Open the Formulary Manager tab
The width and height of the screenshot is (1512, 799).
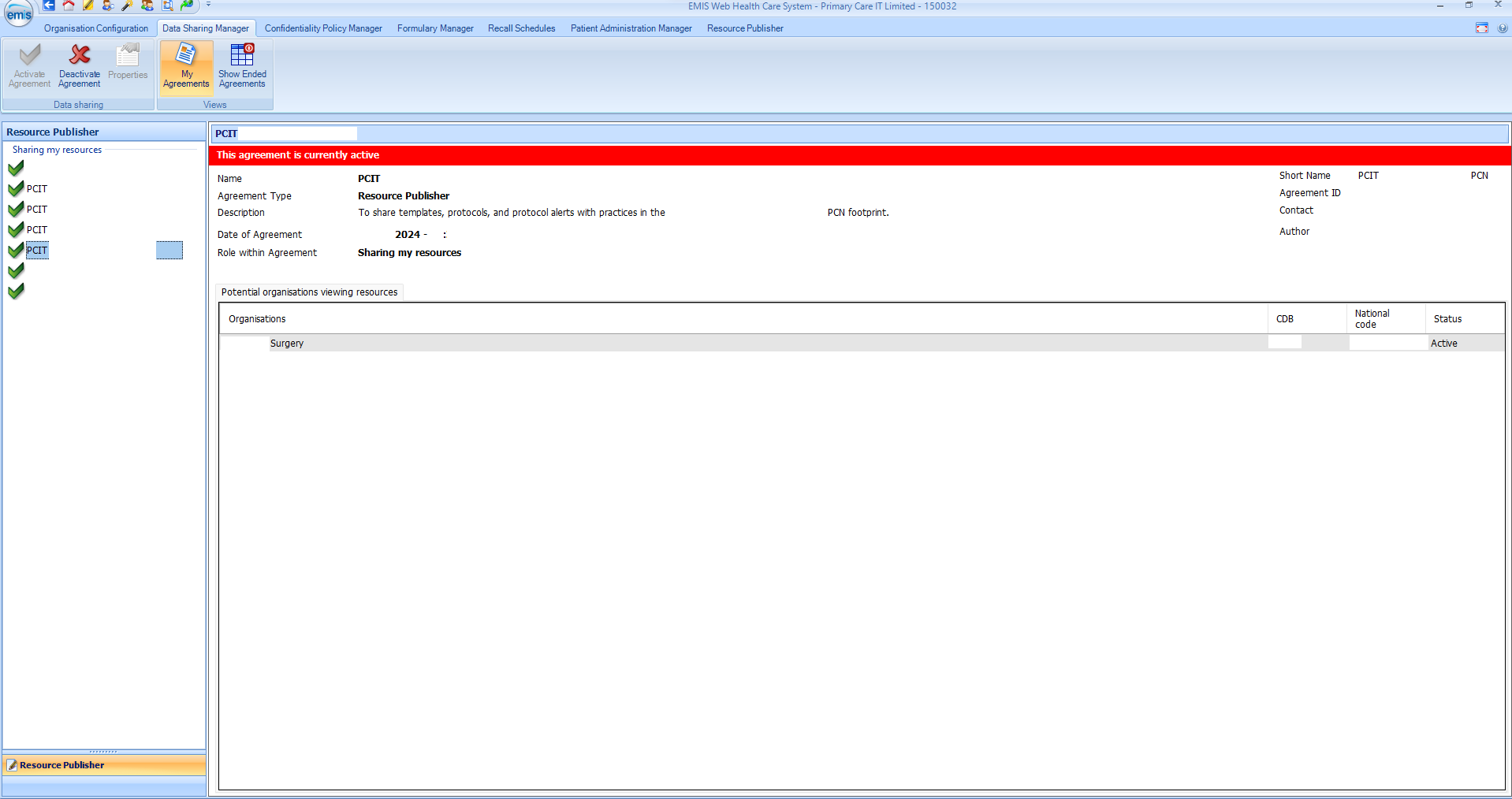point(435,28)
